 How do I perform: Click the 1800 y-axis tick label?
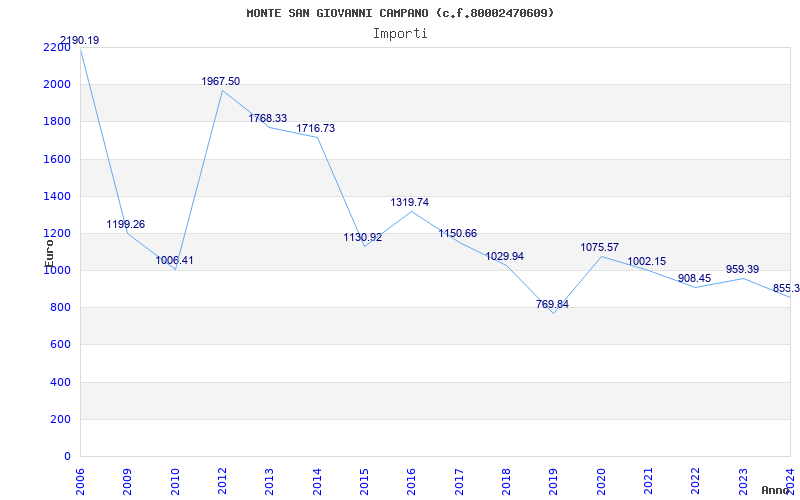[57, 122]
